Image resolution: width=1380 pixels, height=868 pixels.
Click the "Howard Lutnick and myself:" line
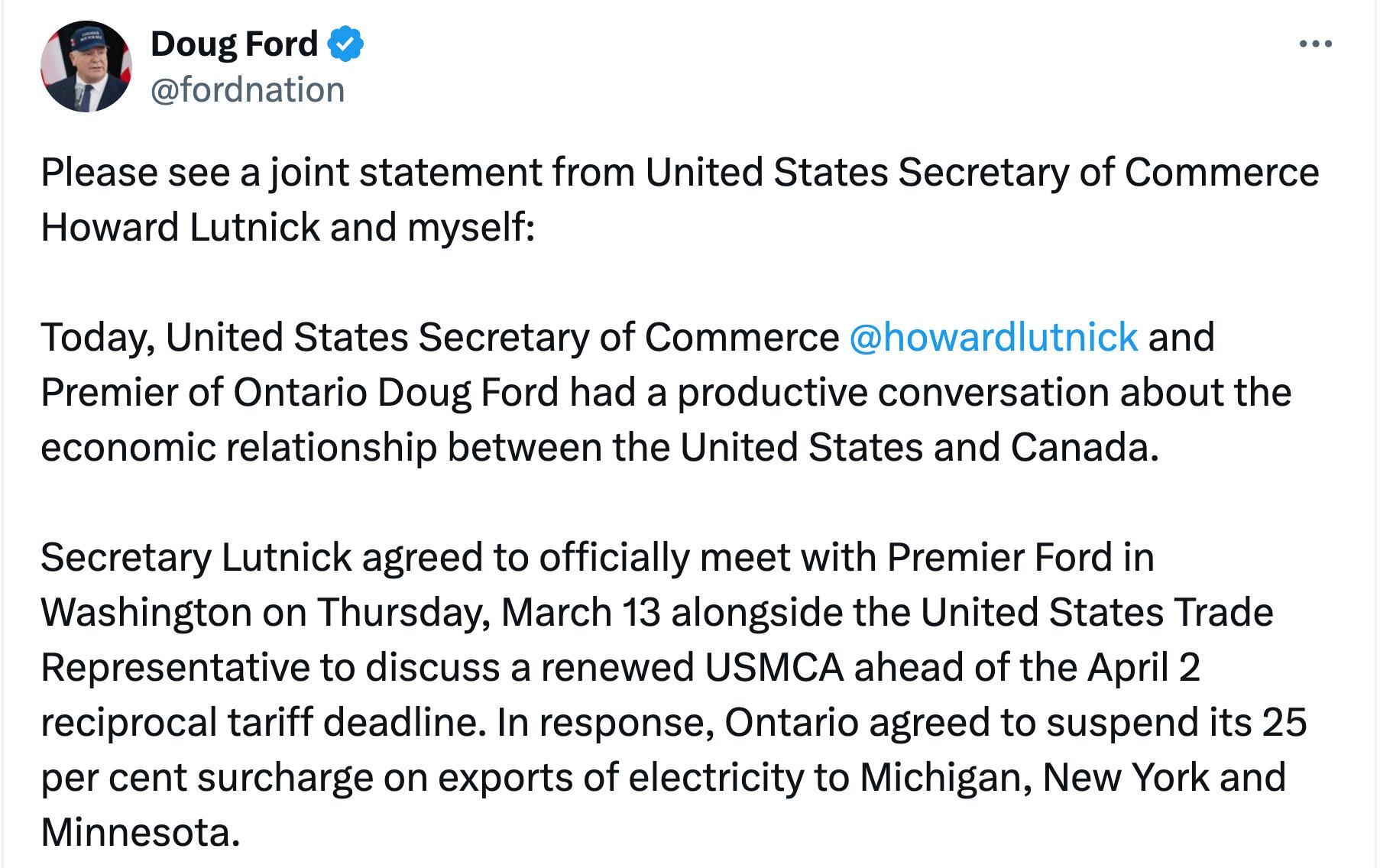tap(287, 227)
